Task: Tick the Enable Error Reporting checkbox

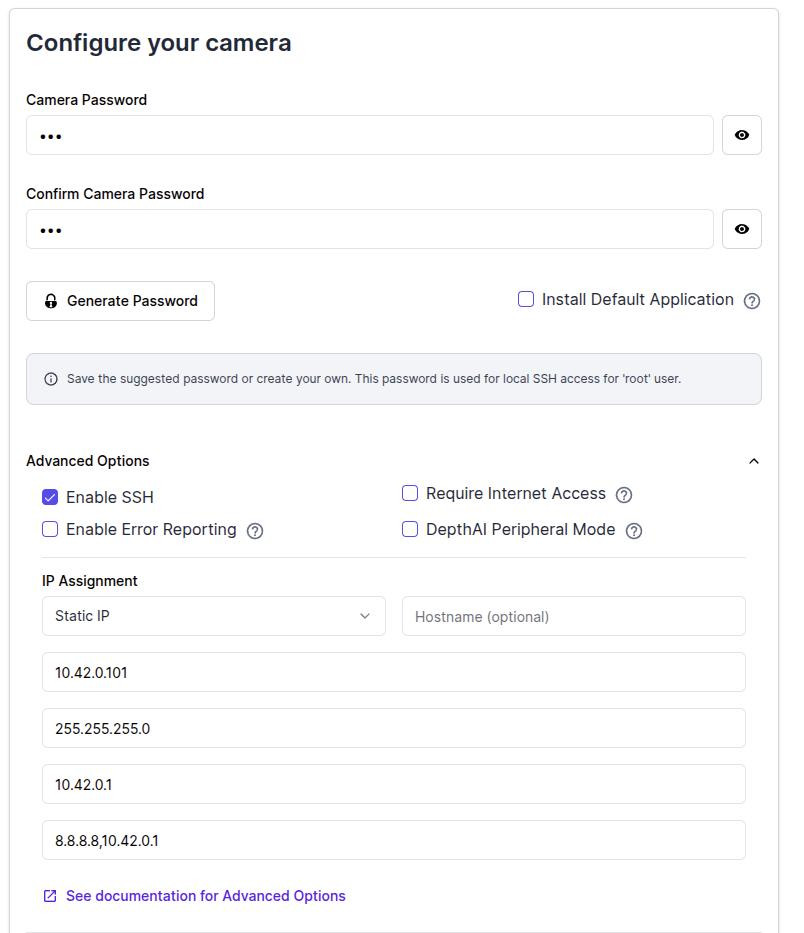Action: pyautogui.click(x=50, y=529)
